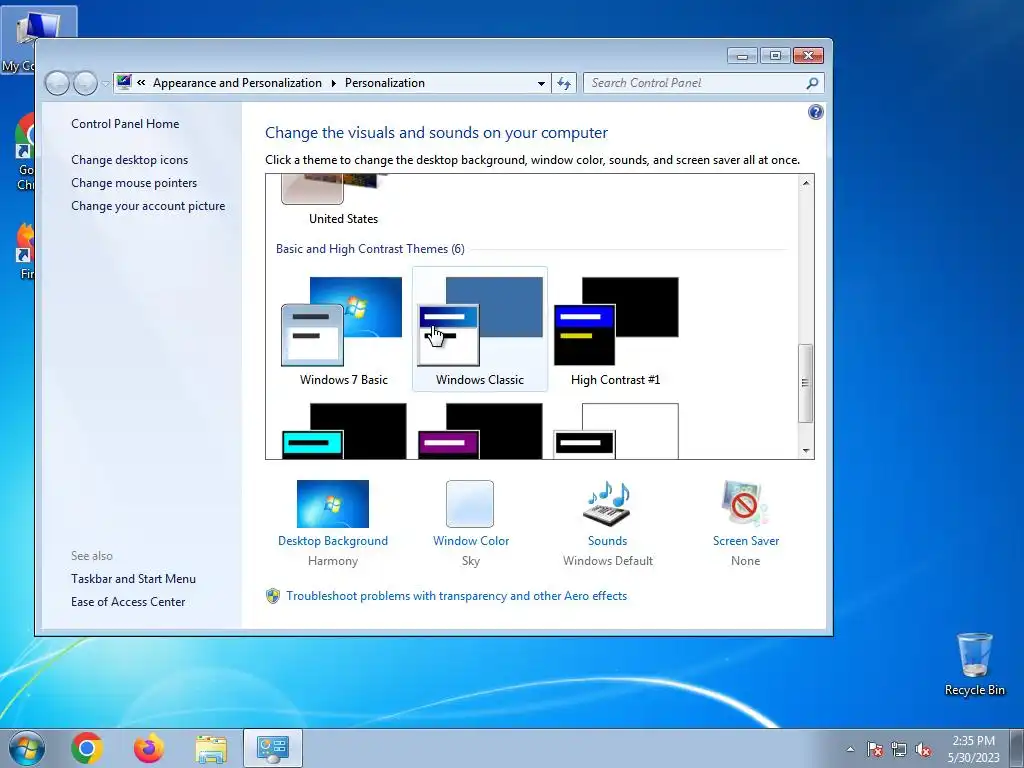The image size is (1024, 768).
Task: Open Ease of Access Center link
Action: coord(128,601)
